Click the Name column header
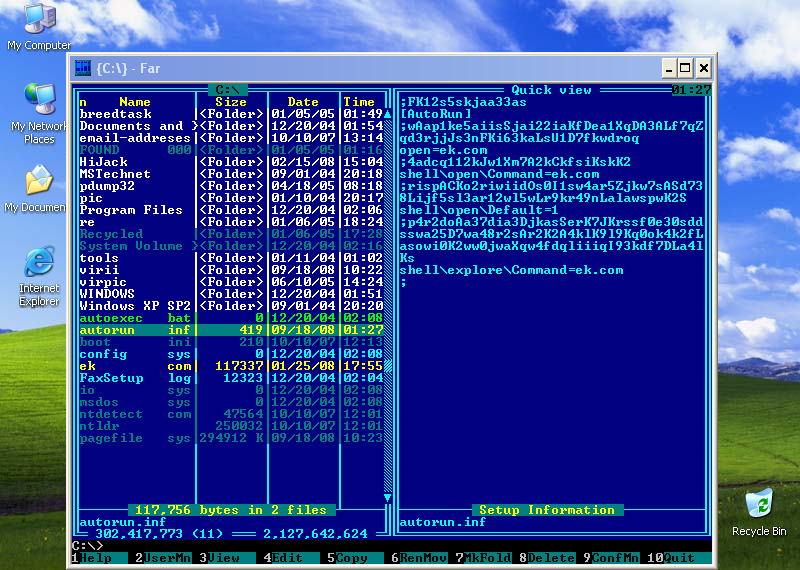Image resolution: width=800 pixels, height=570 pixels. 135,102
